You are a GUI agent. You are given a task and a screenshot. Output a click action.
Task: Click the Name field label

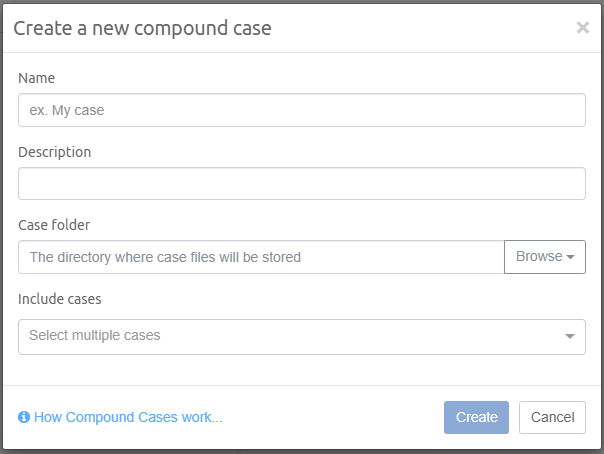pos(36,78)
